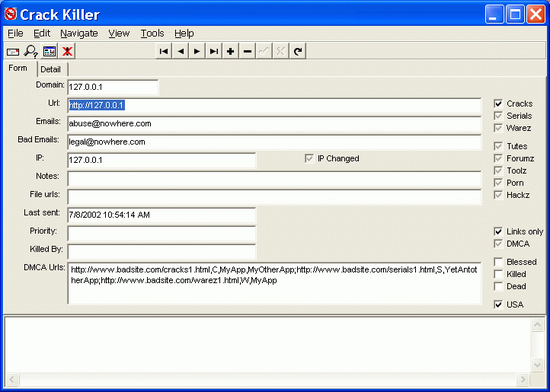The width and height of the screenshot is (550, 392).
Task: Go to the previous record
Action: [180, 51]
